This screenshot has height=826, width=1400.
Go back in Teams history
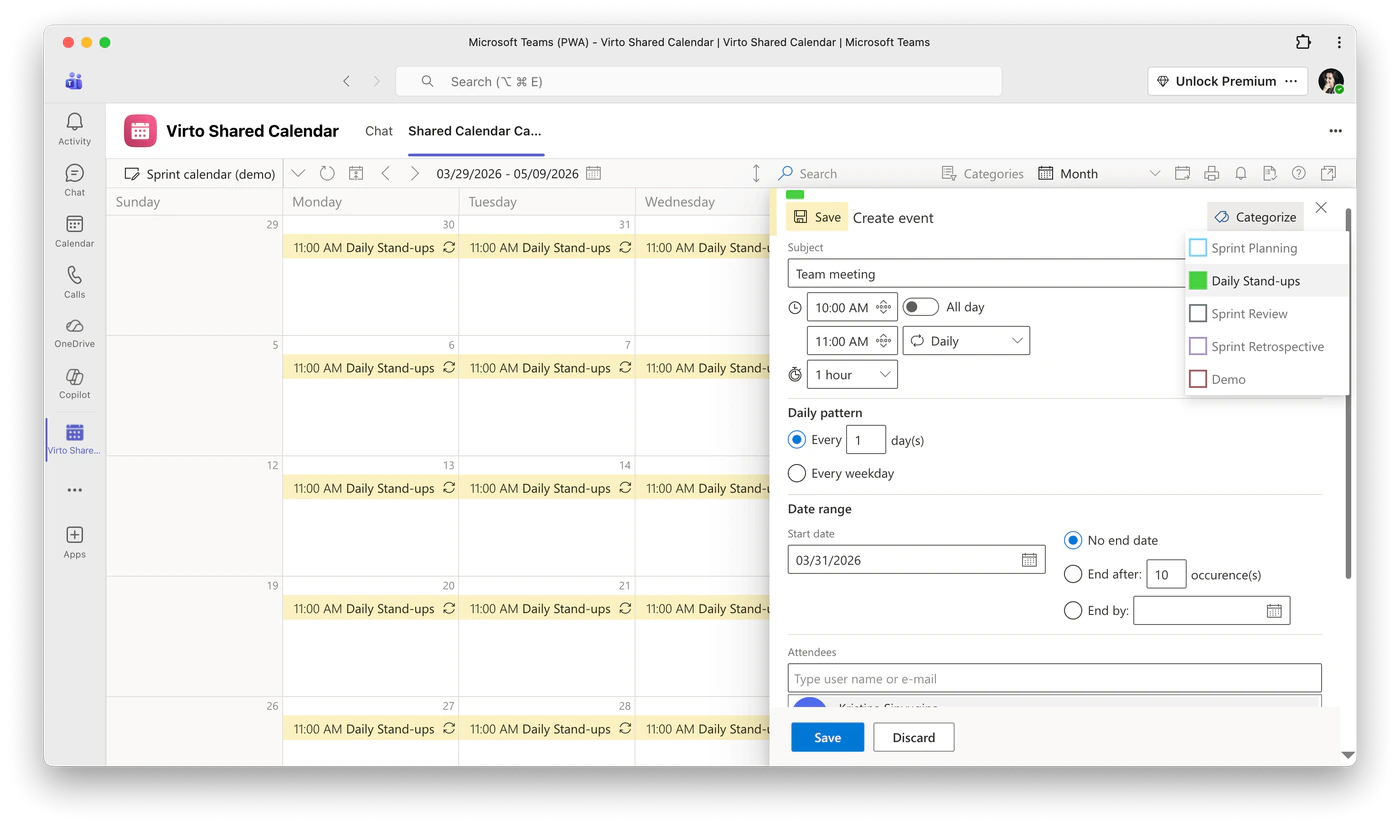pyautogui.click(x=347, y=81)
